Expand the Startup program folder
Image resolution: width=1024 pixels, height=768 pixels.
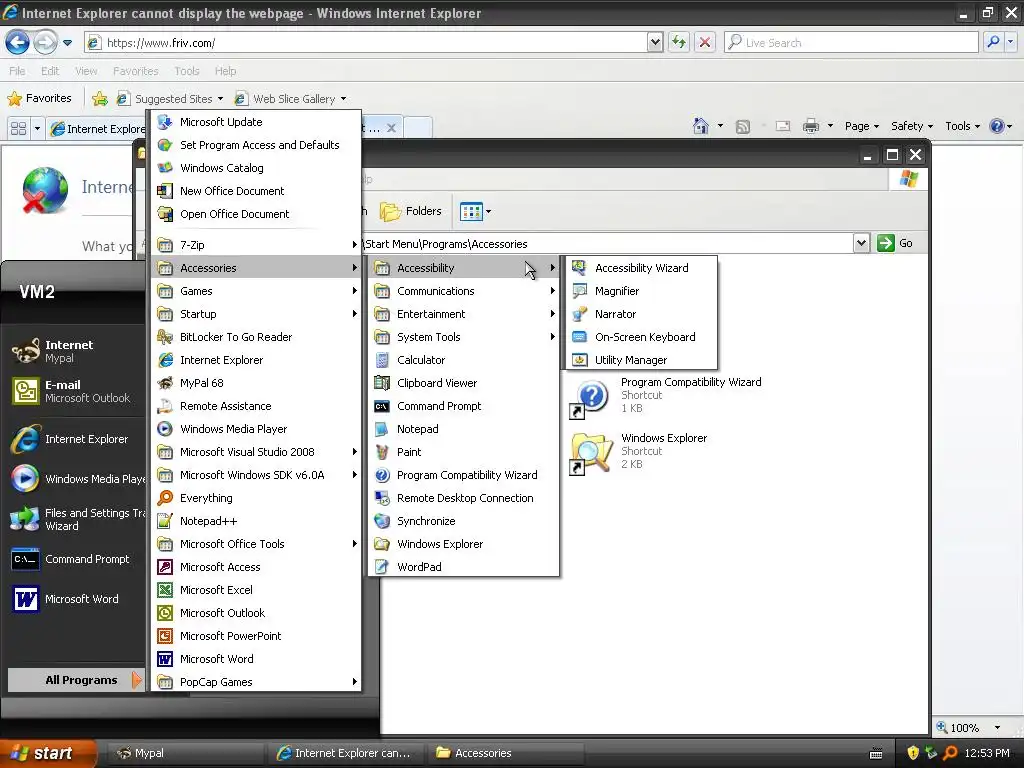coord(257,313)
